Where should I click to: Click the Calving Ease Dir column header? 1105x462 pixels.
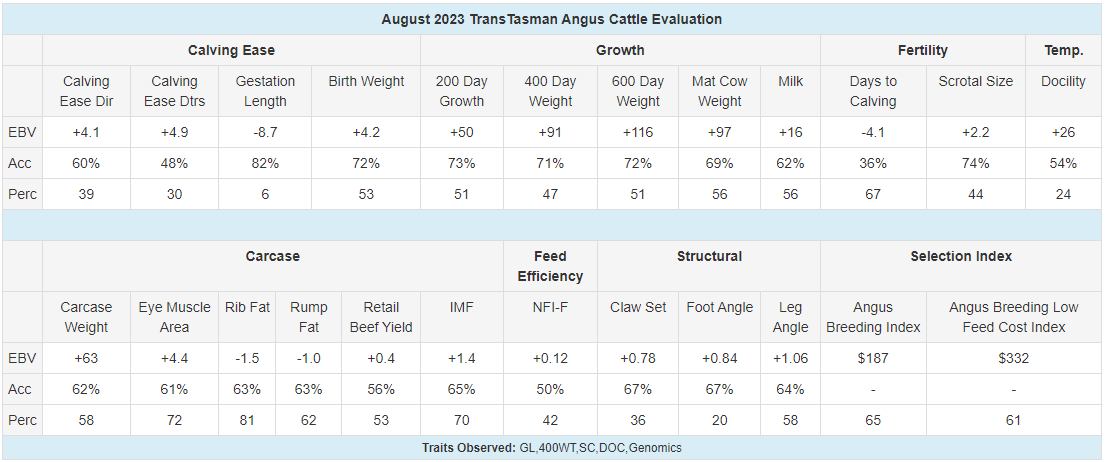click(86, 91)
